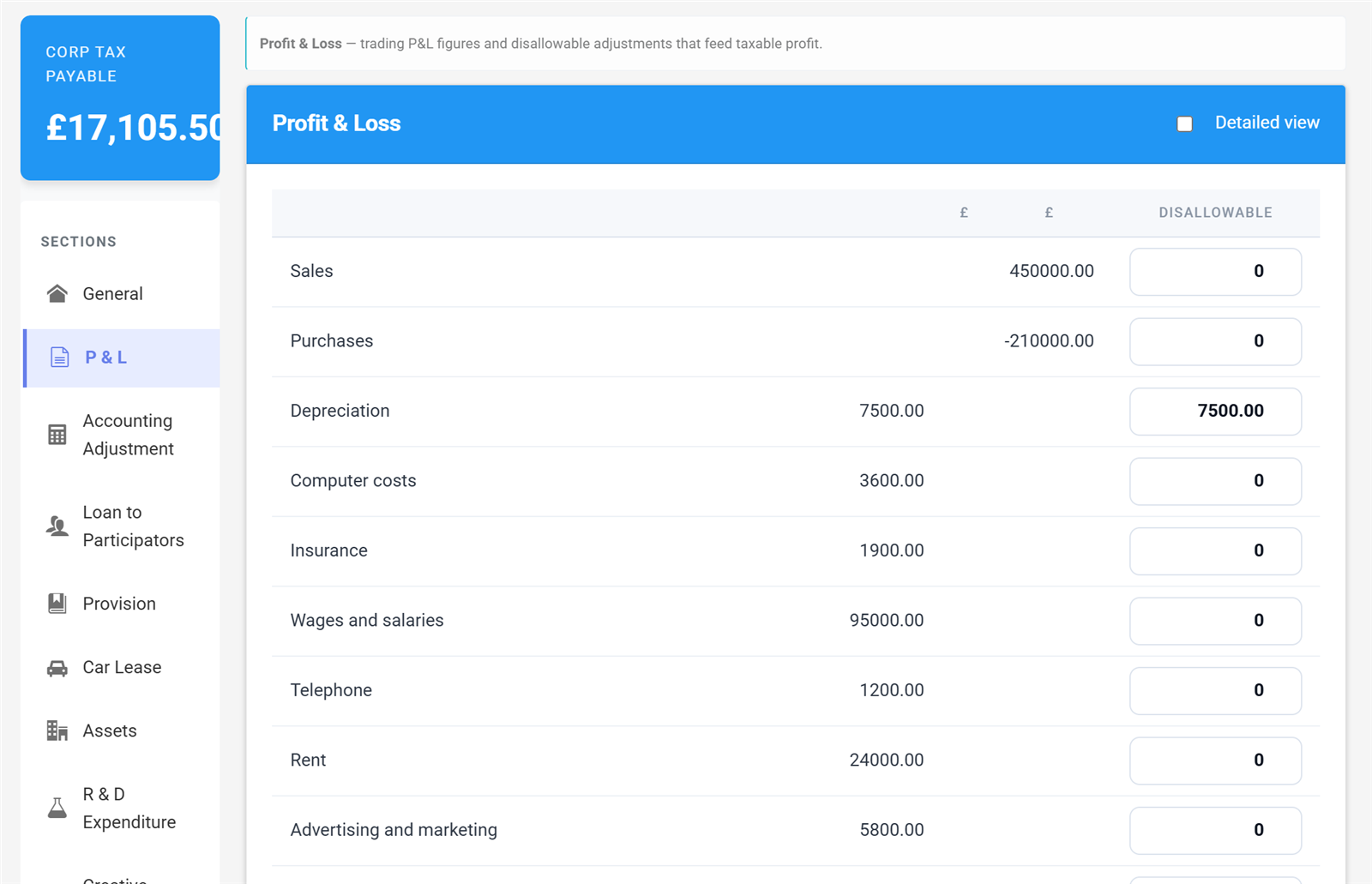Open the Car Lease section
1372x884 pixels.
pyautogui.click(x=121, y=668)
